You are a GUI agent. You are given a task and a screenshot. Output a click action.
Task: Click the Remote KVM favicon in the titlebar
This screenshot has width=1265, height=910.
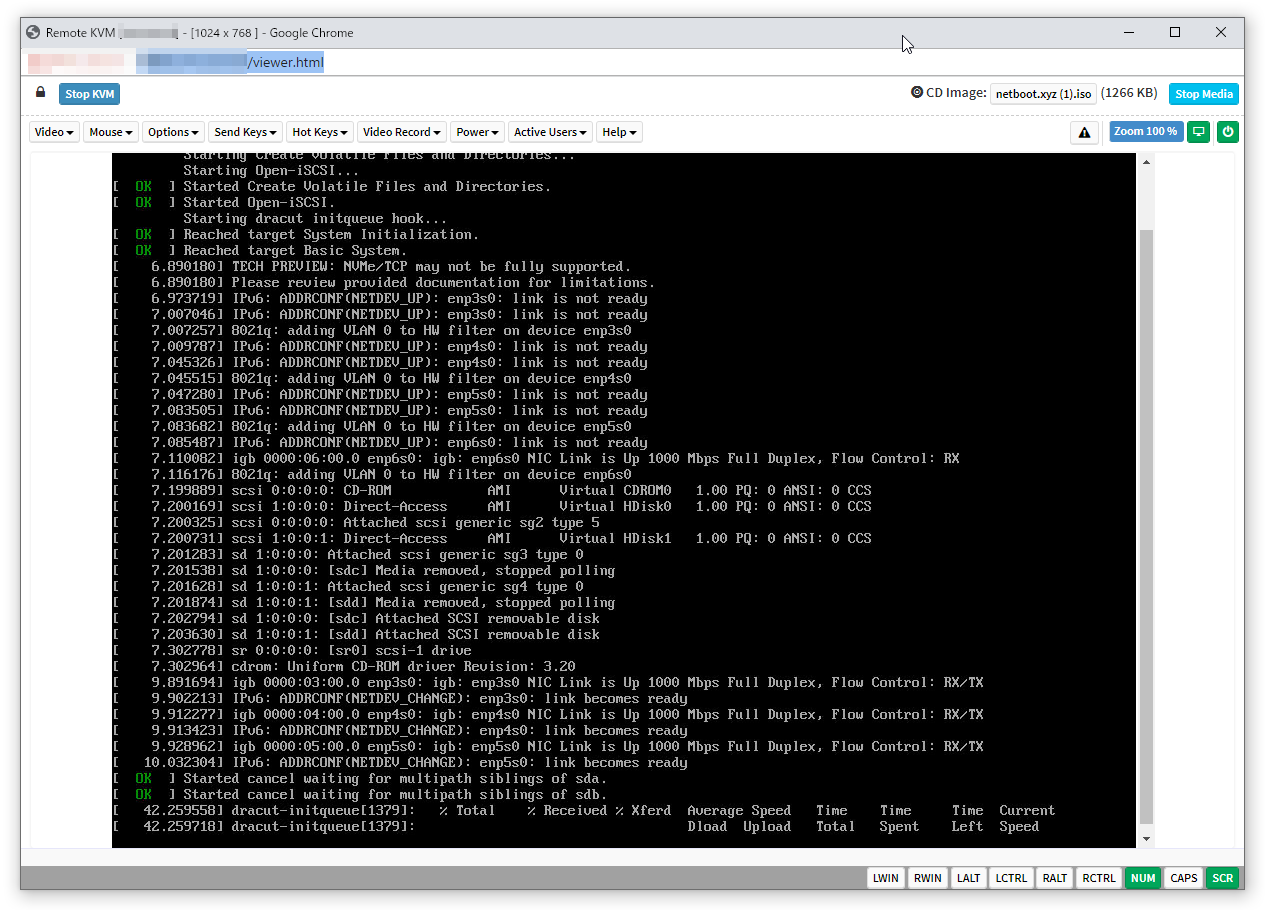coord(32,31)
